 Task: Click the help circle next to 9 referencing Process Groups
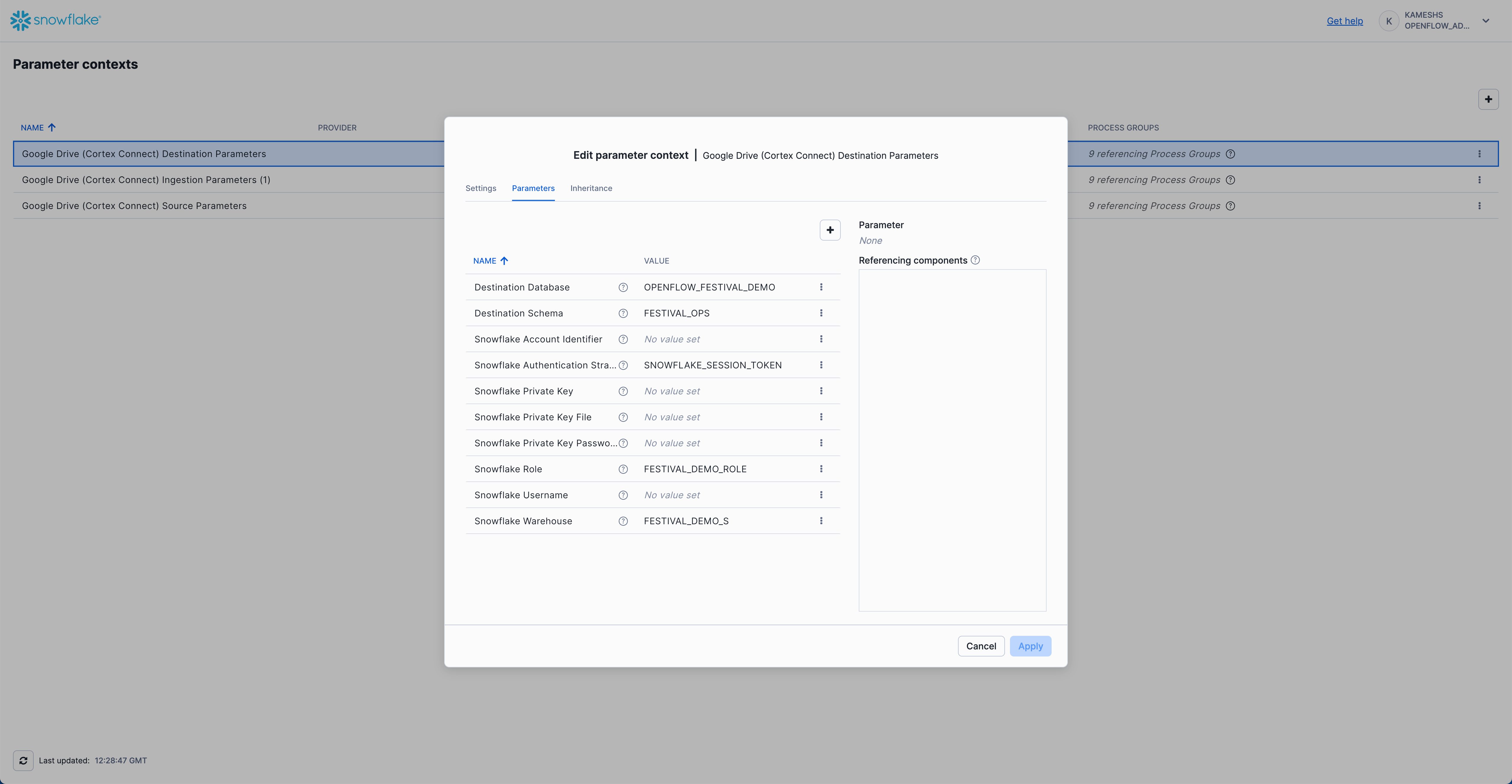point(1231,154)
